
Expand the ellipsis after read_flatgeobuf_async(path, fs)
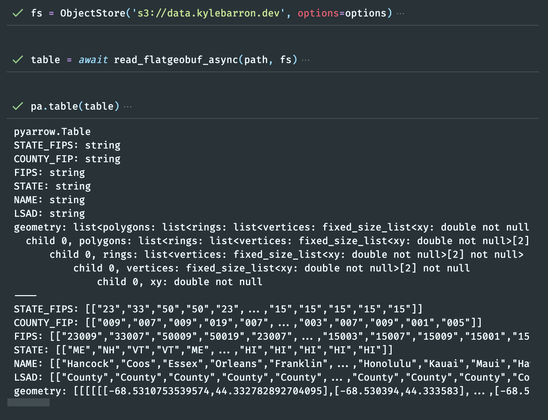pos(305,60)
